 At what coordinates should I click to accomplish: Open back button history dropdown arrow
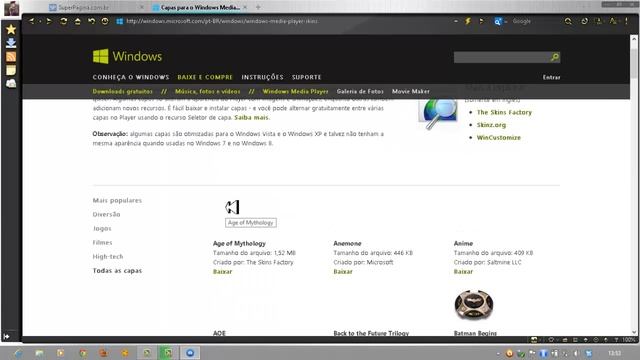[x=40, y=21]
